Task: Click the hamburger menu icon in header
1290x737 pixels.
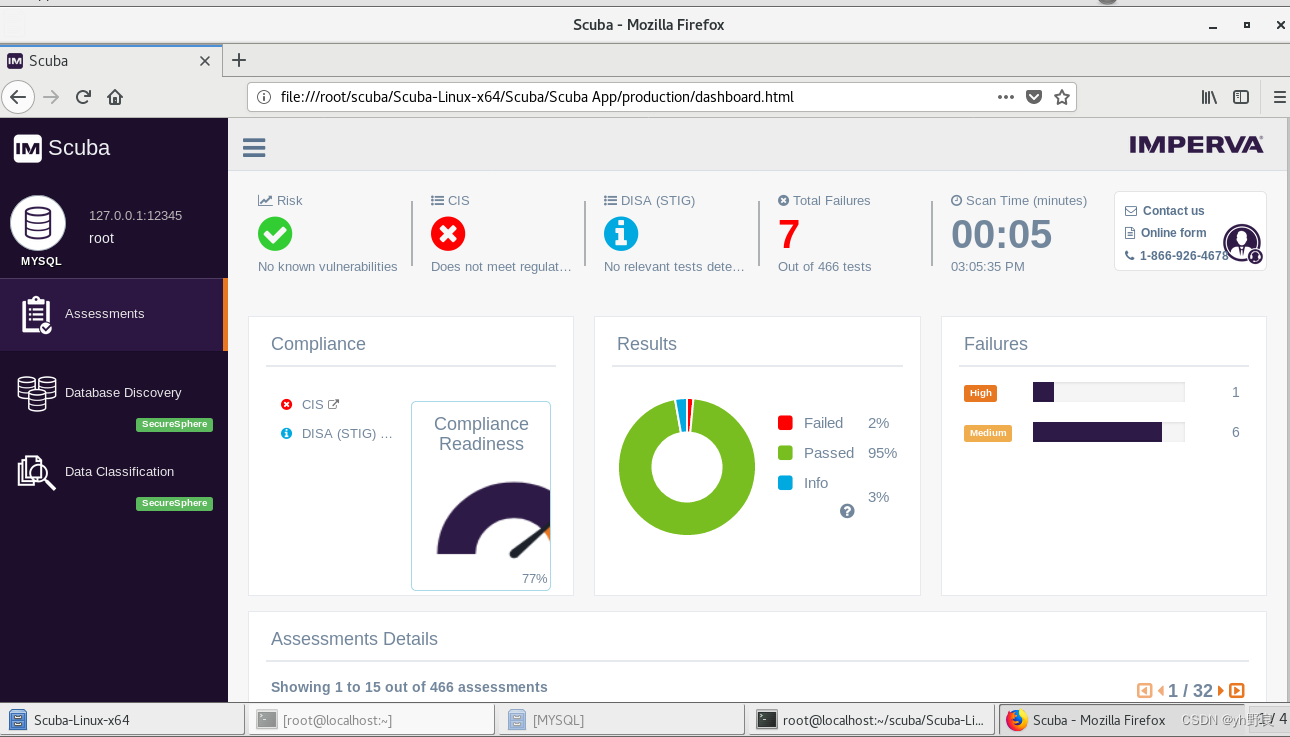Action: pyautogui.click(x=254, y=148)
